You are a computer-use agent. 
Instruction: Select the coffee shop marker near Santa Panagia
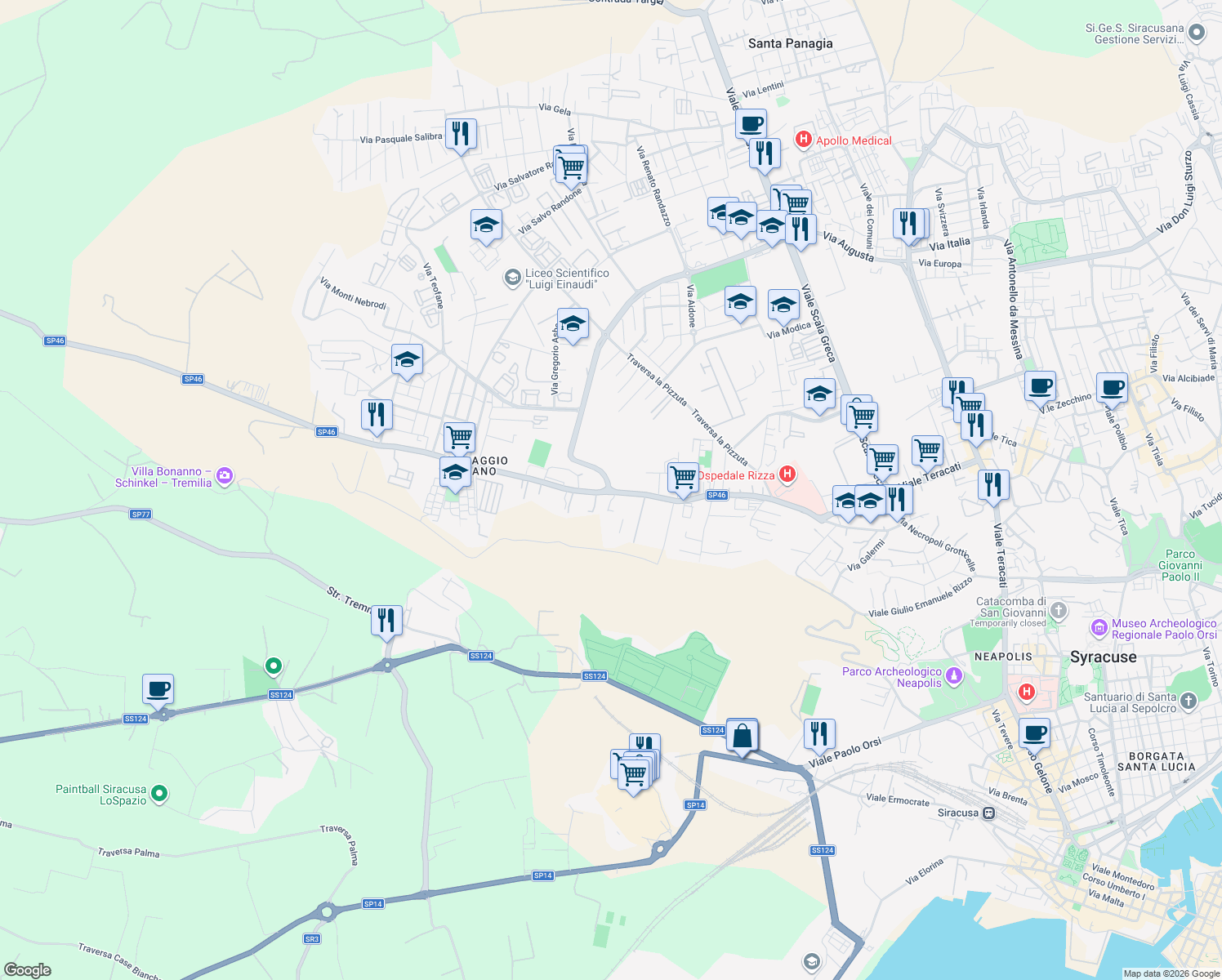coord(751,124)
